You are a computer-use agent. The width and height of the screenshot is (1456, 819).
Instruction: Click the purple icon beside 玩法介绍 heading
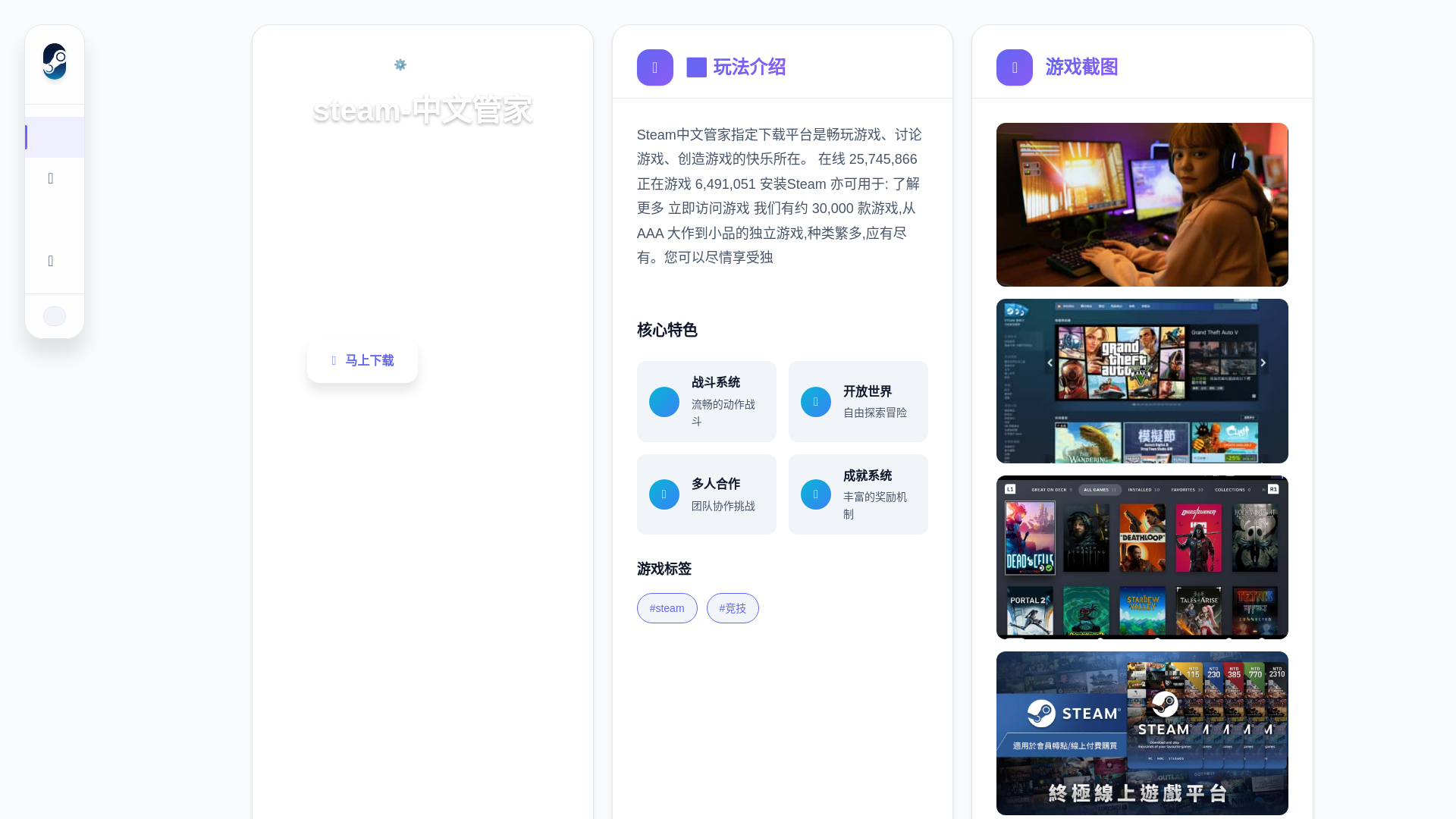point(655,67)
